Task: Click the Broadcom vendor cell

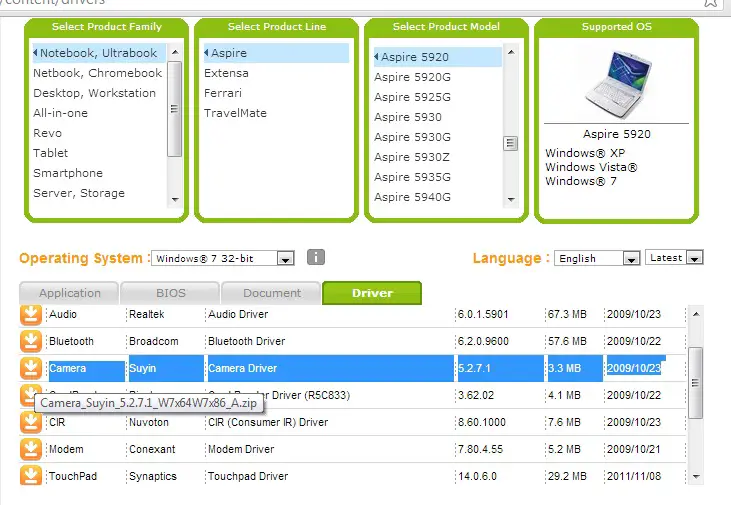Action: tap(153, 341)
